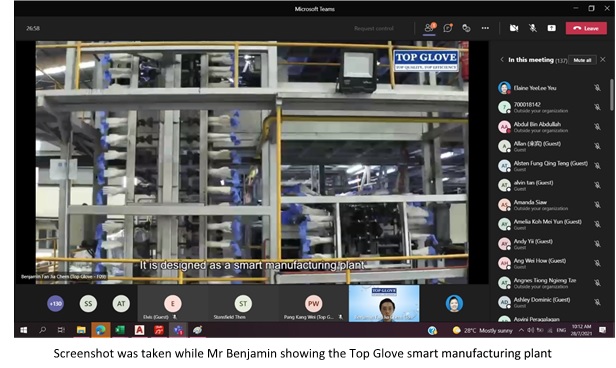The height and width of the screenshot is (368, 616).
Task: Click muted mic icon beside alvin tan
Action: [597, 185]
